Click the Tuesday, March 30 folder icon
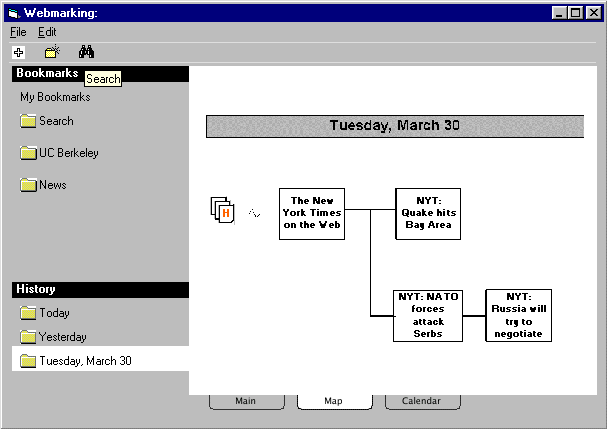607x429 pixels. 28,361
